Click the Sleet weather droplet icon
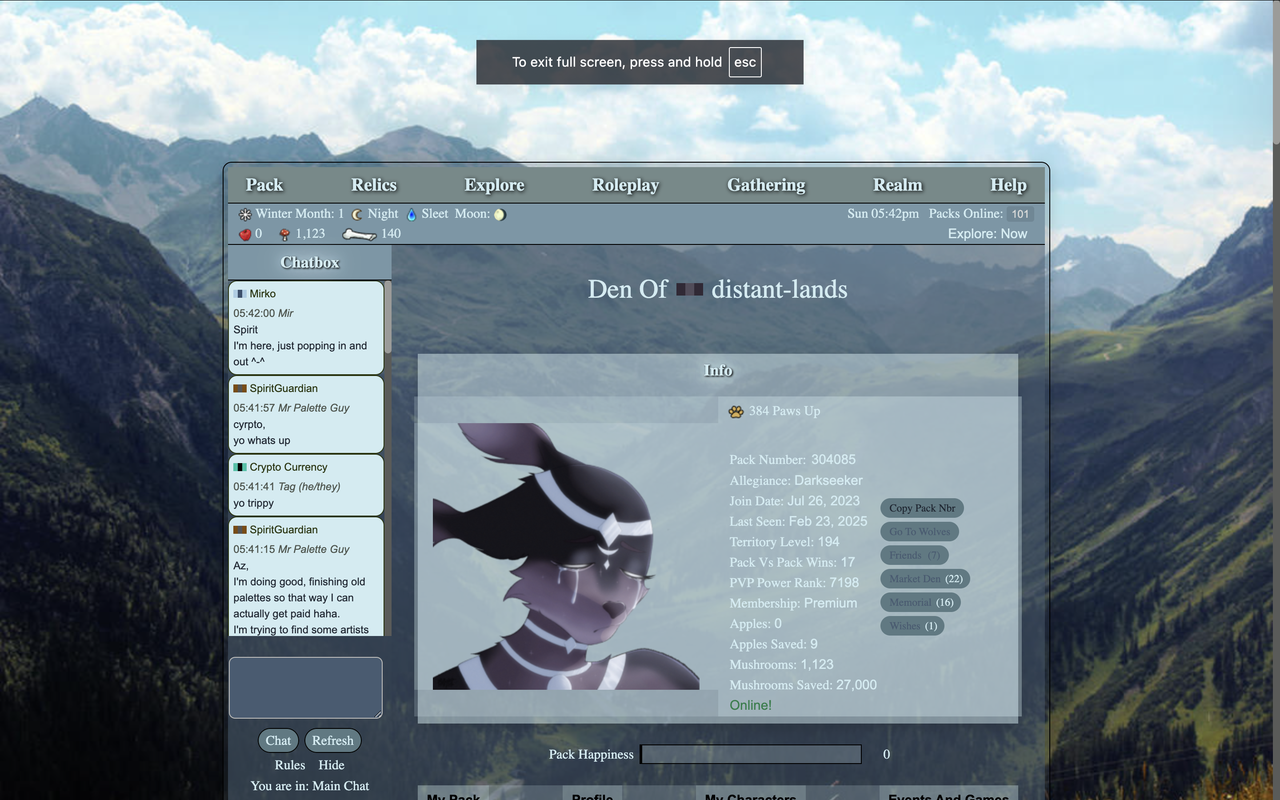The width and height of the screenshot is (1280, 800). 412,213
